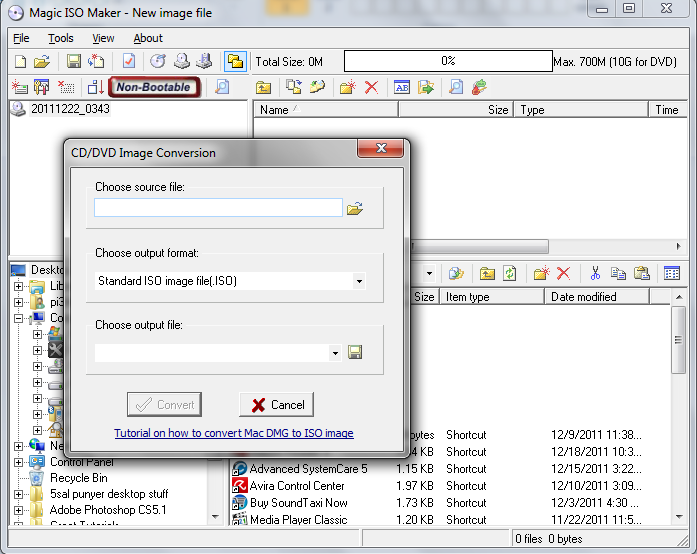Select the Advanced SystemCare 5 shortcut
The image size is (697, 554).
tap(308, 469)
